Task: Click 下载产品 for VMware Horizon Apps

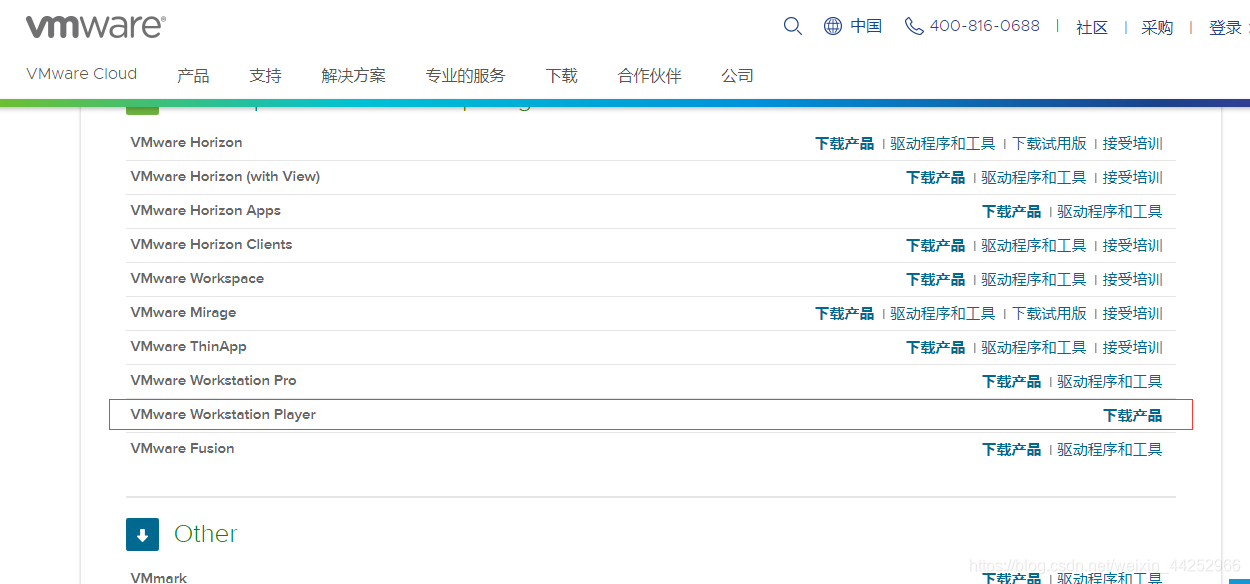Action: [1011, 211]
